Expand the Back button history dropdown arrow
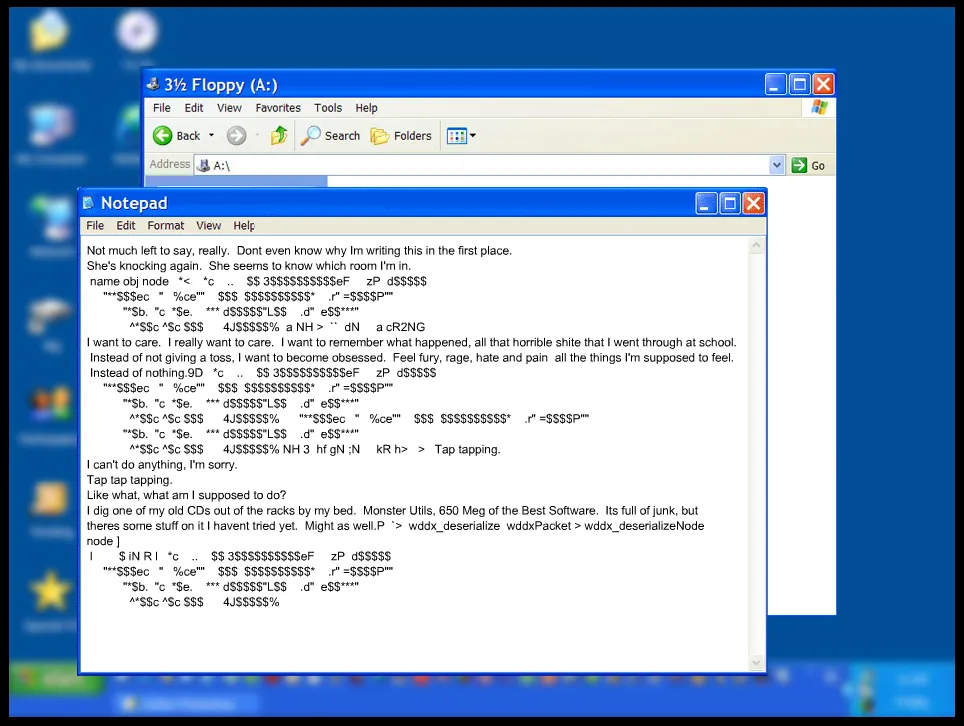Image resolution: width=964 pixels, height=726 pixels. point(211,136)
